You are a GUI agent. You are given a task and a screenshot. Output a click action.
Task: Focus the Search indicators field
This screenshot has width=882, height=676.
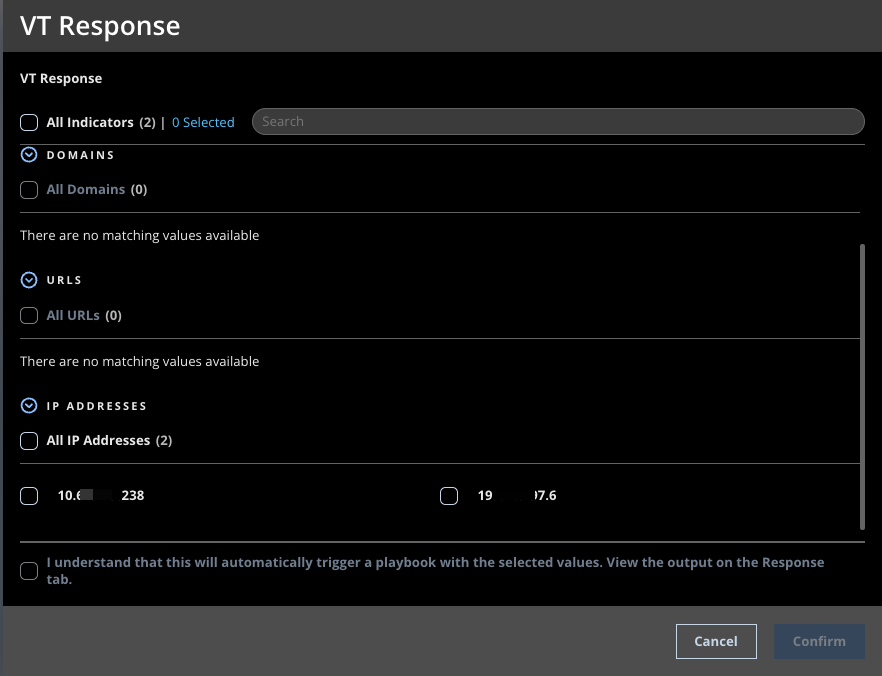pyautogui.click(x=558, y=121)
